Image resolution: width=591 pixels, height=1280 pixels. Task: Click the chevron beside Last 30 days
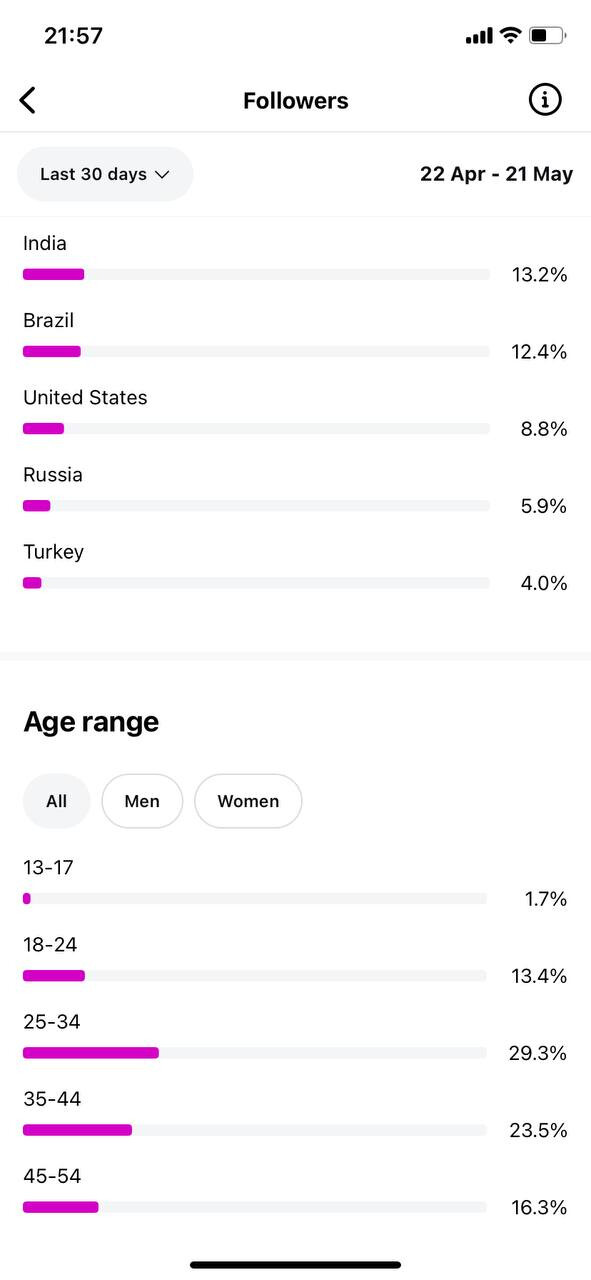point(162,175)
